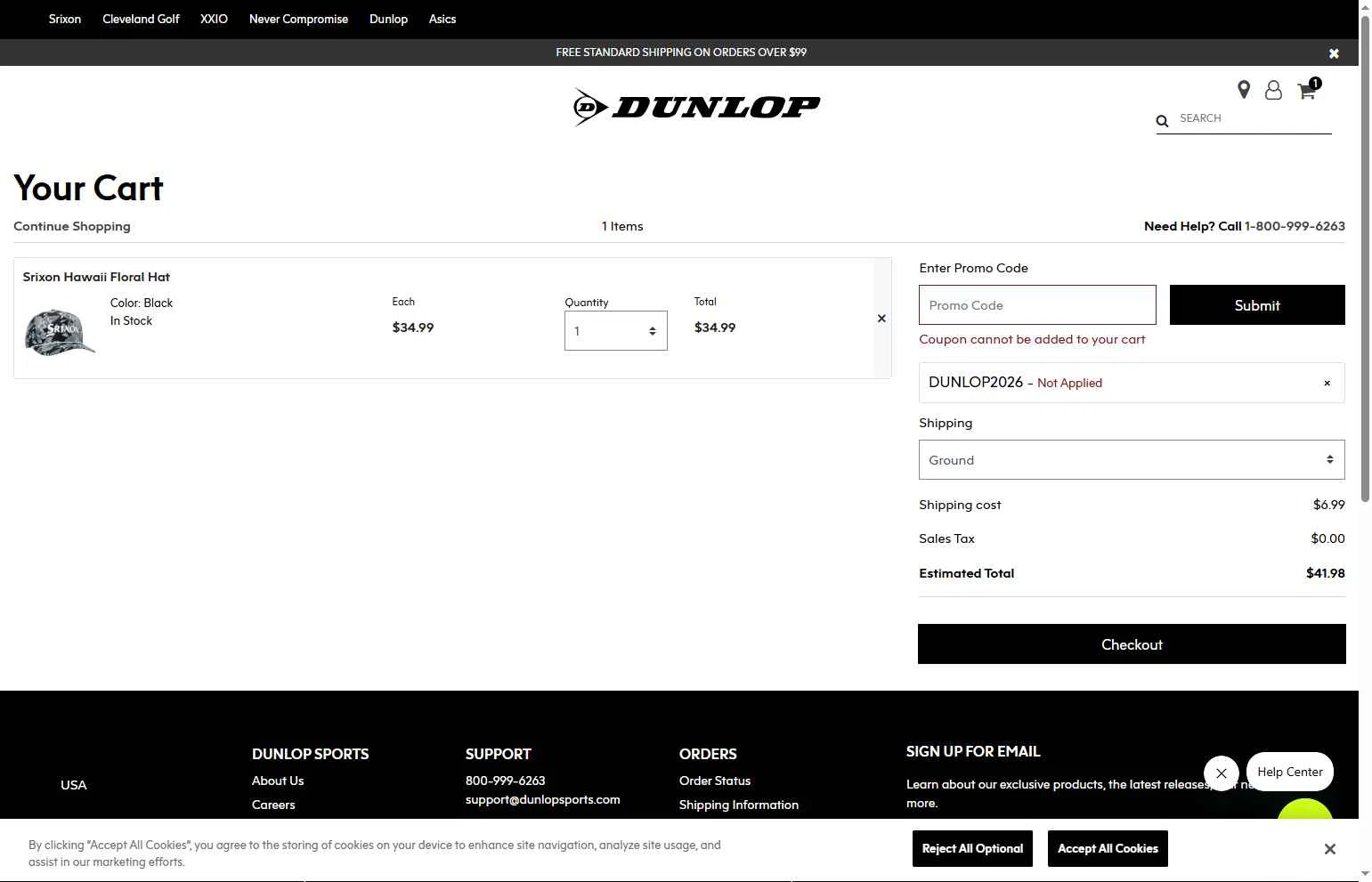Open Dunlop brand link in top bar
Image resolution: width=1372 pixels, height=882 pixels.
pos(388,19)
